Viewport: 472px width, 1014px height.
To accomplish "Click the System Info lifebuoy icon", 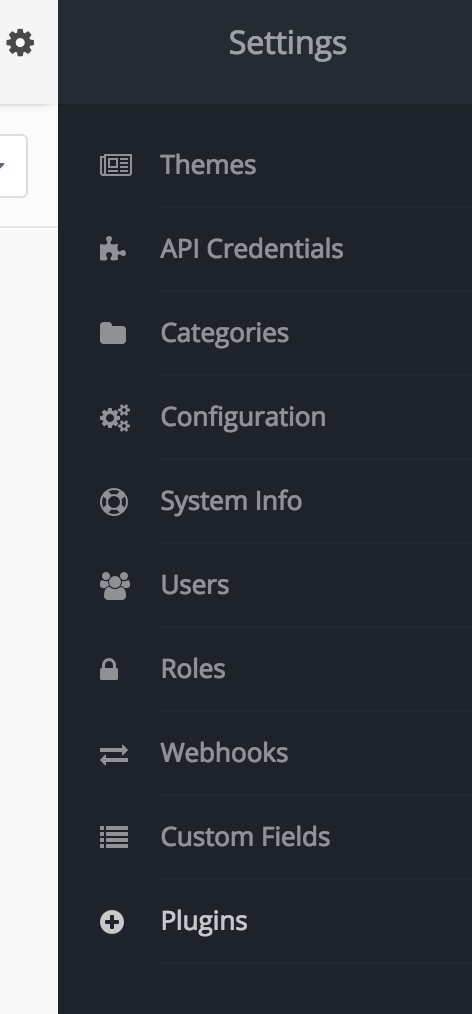I will (114, 502).
